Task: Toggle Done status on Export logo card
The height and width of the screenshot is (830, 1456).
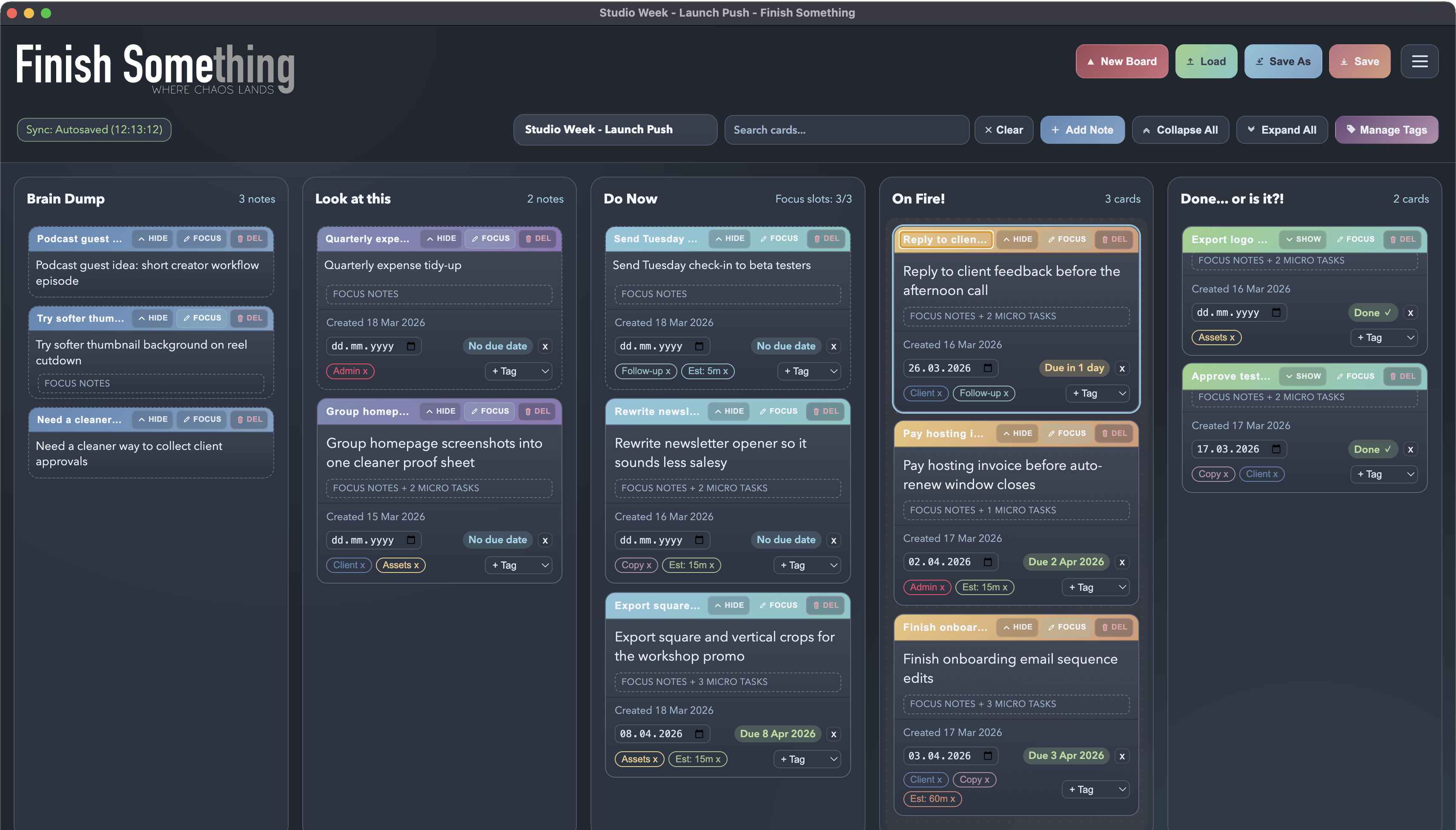Action: tap(1373, 312)
